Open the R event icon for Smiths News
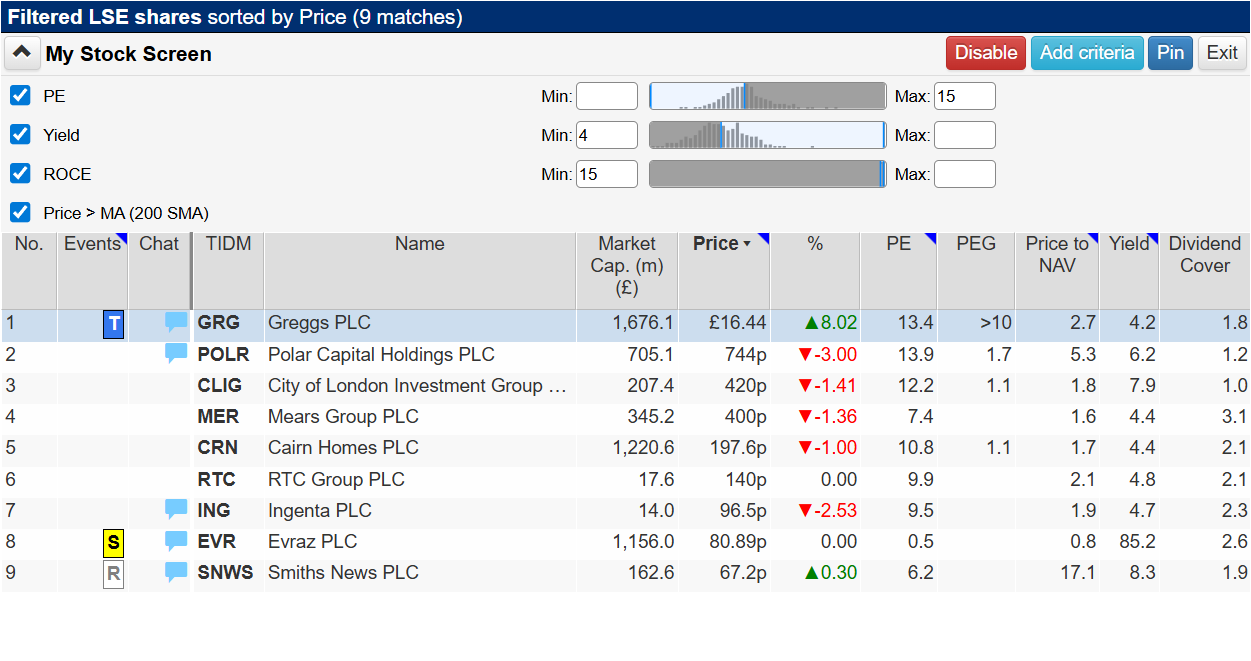This screenshot has width=1251, height=661. click(114, 574)
